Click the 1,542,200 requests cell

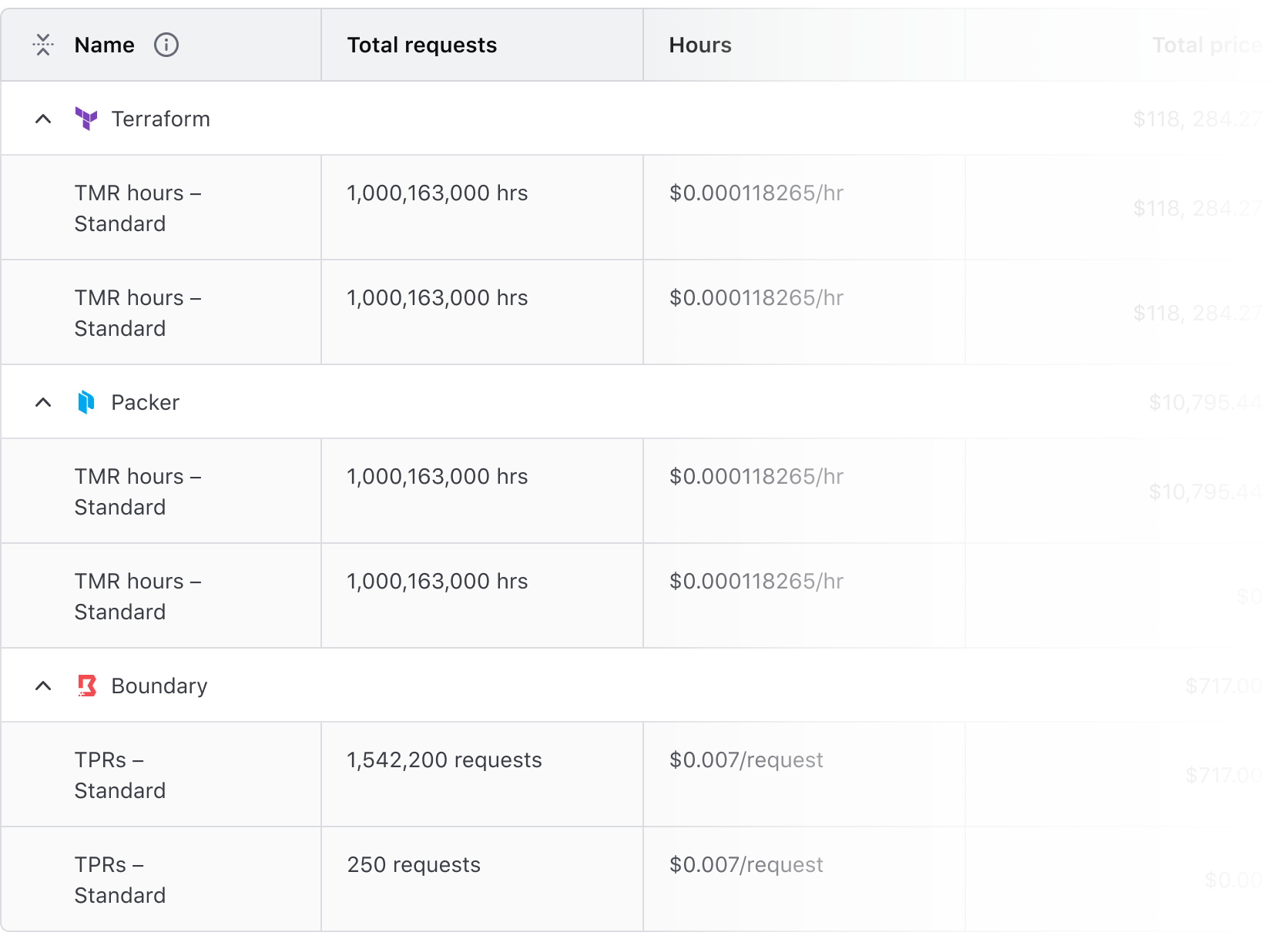[x=444, y=760]
